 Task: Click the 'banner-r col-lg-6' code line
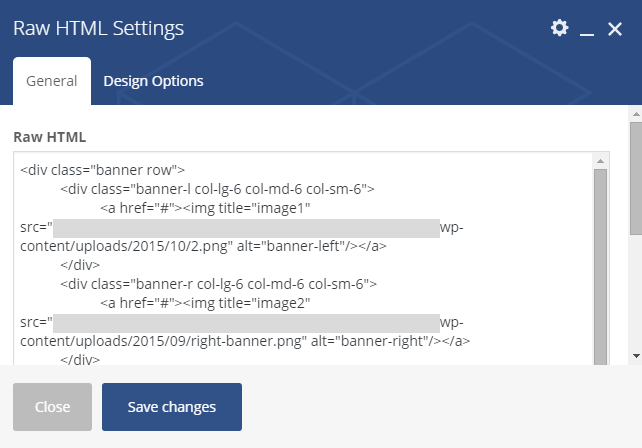pos(218,284)
